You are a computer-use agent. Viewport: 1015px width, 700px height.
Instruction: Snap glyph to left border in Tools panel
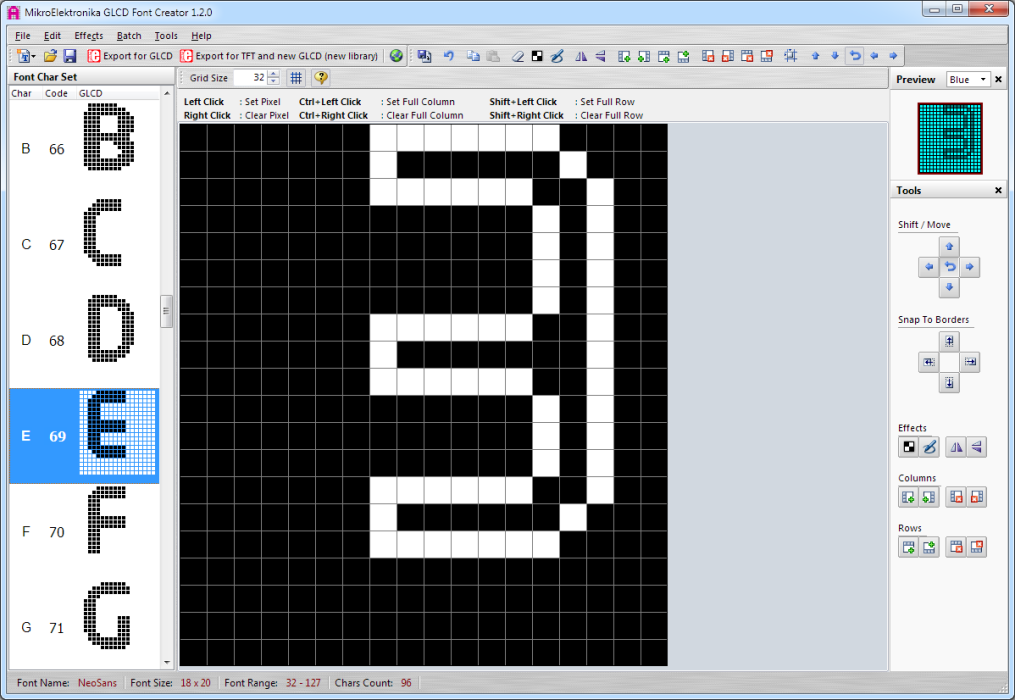[929, 362]
